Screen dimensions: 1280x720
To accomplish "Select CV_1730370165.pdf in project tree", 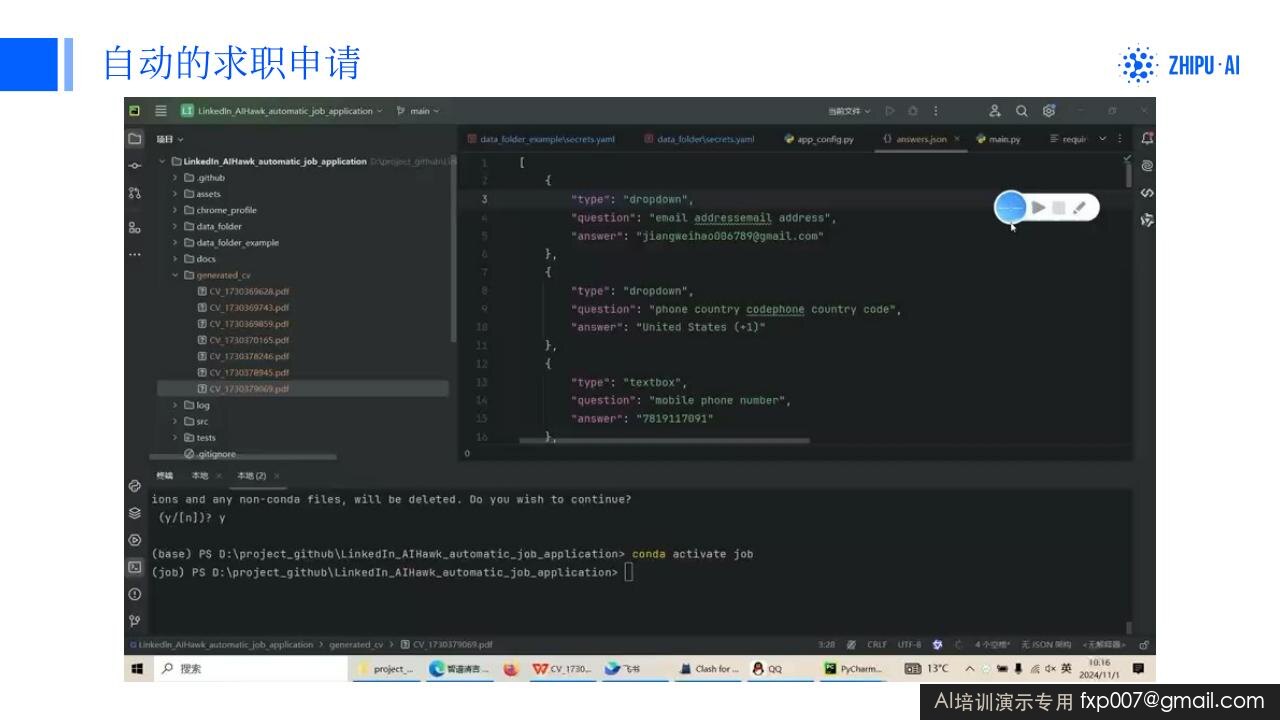I will point(249,340).
